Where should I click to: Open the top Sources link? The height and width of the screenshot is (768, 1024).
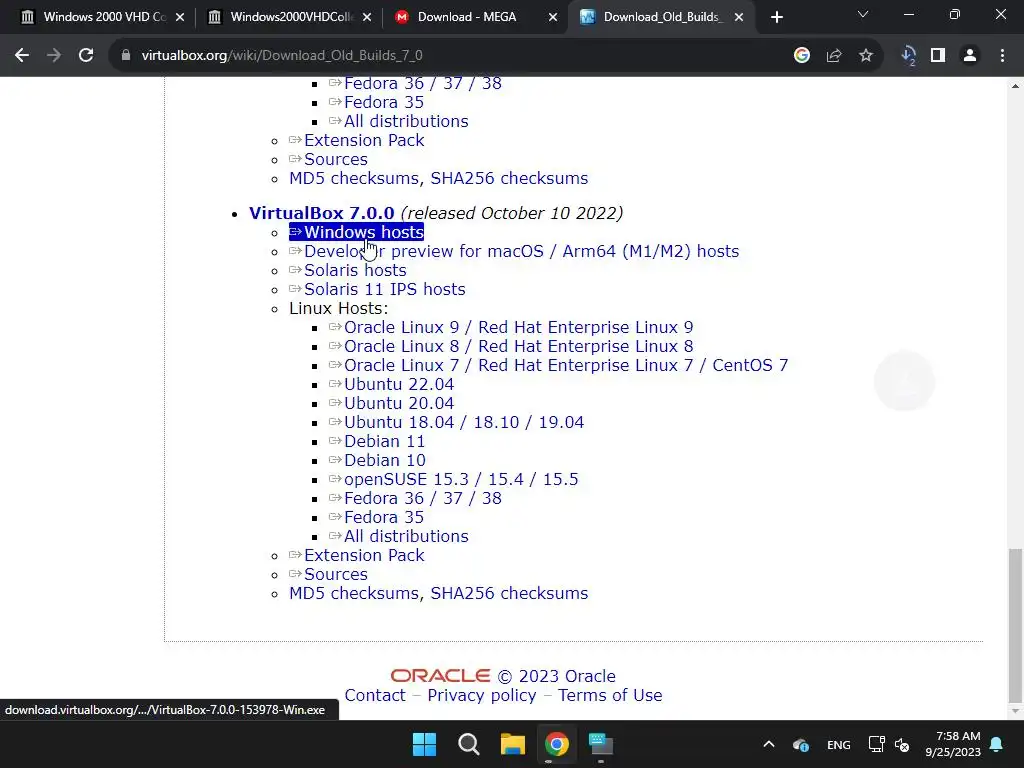pos(328,159)
